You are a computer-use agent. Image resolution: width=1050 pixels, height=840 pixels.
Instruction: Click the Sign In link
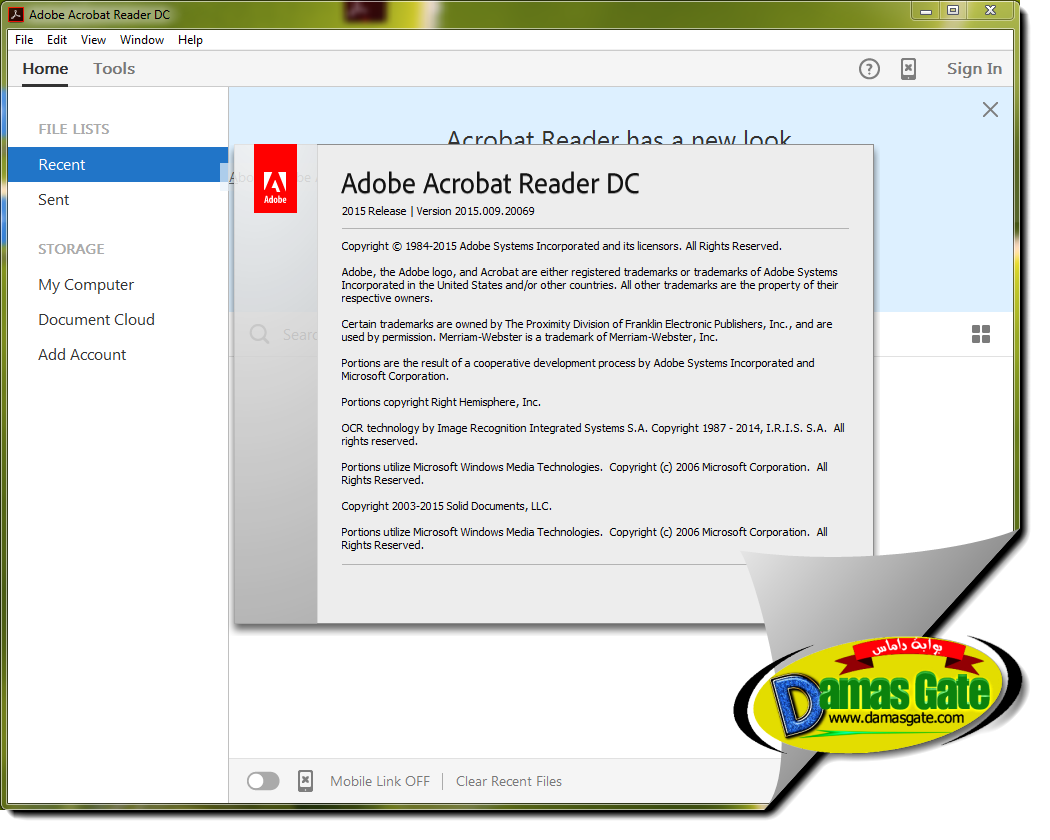point(974,69)
